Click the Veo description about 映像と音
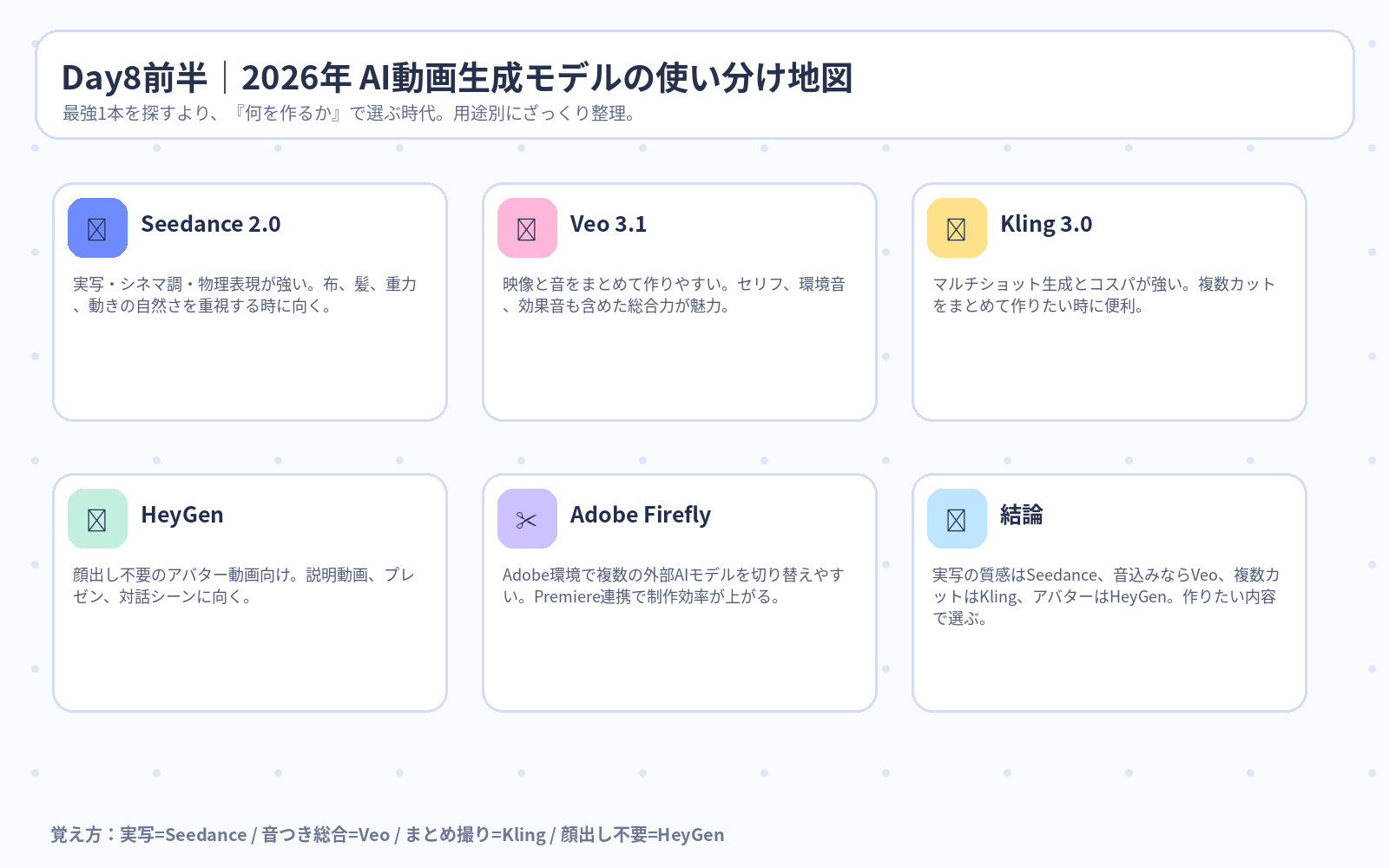This screenshot has height=868, width=1389. click(675, 295)
